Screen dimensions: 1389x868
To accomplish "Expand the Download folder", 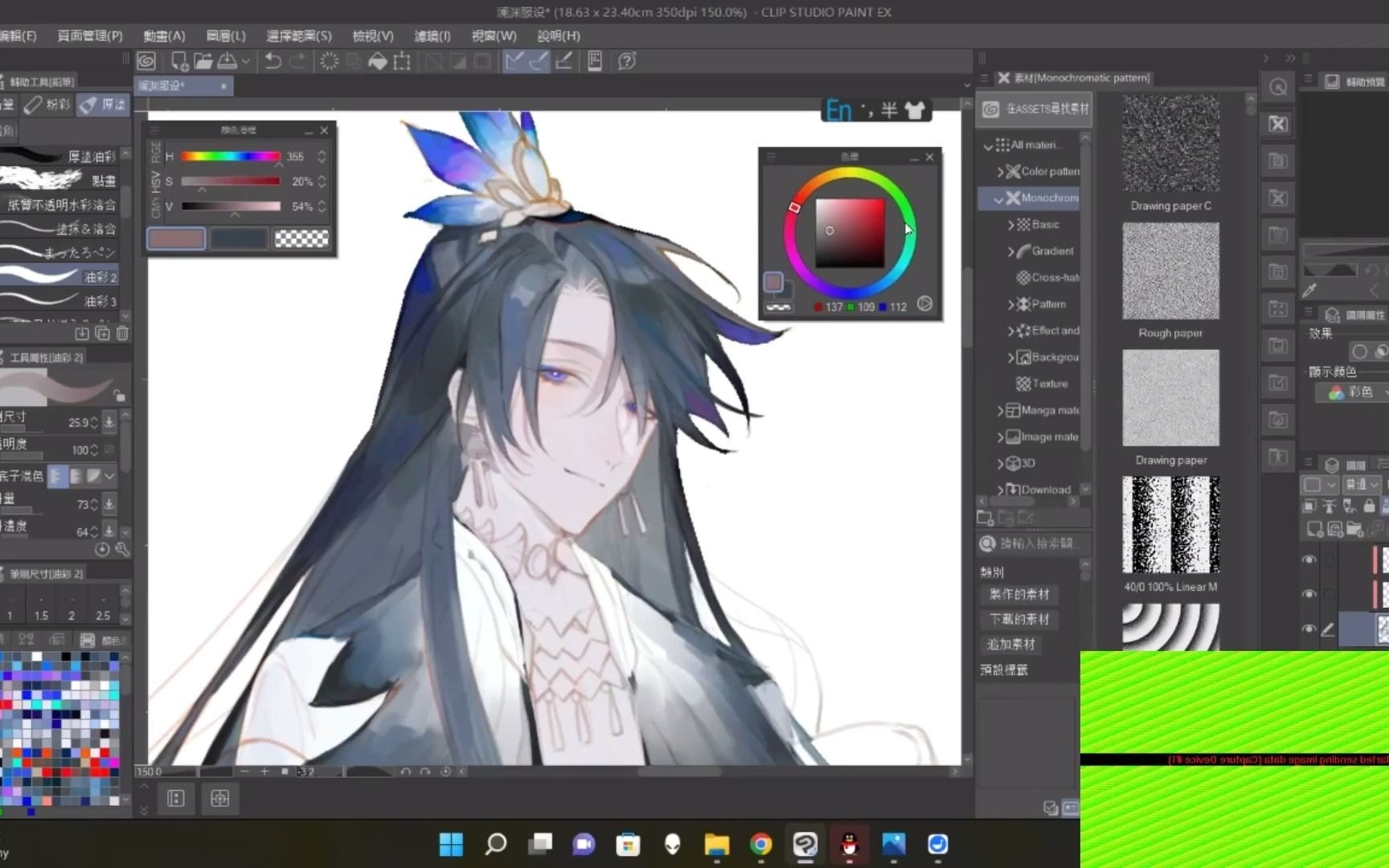I will click(1001, 489).
